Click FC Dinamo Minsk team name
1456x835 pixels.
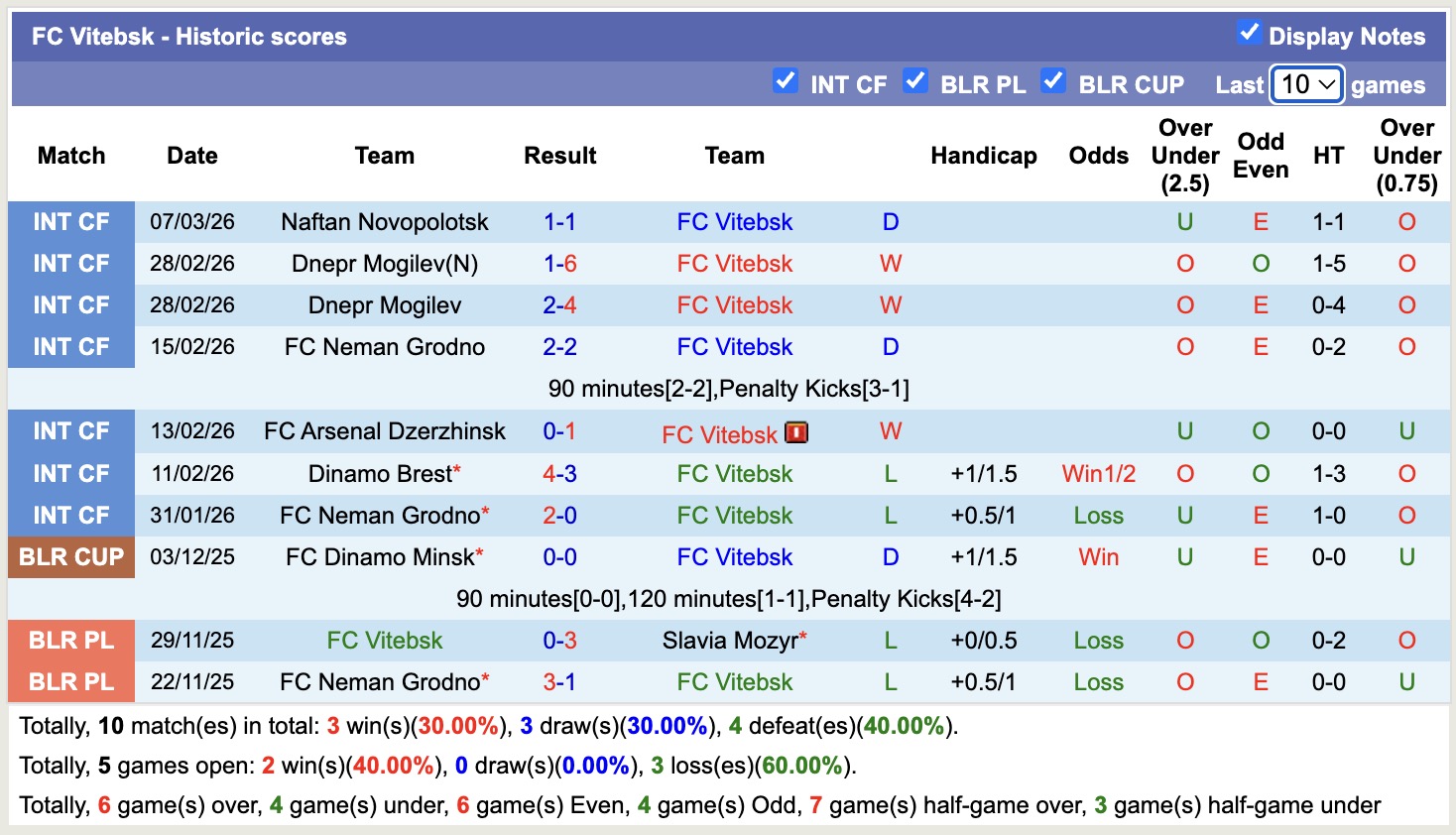(x=380, y=557)
